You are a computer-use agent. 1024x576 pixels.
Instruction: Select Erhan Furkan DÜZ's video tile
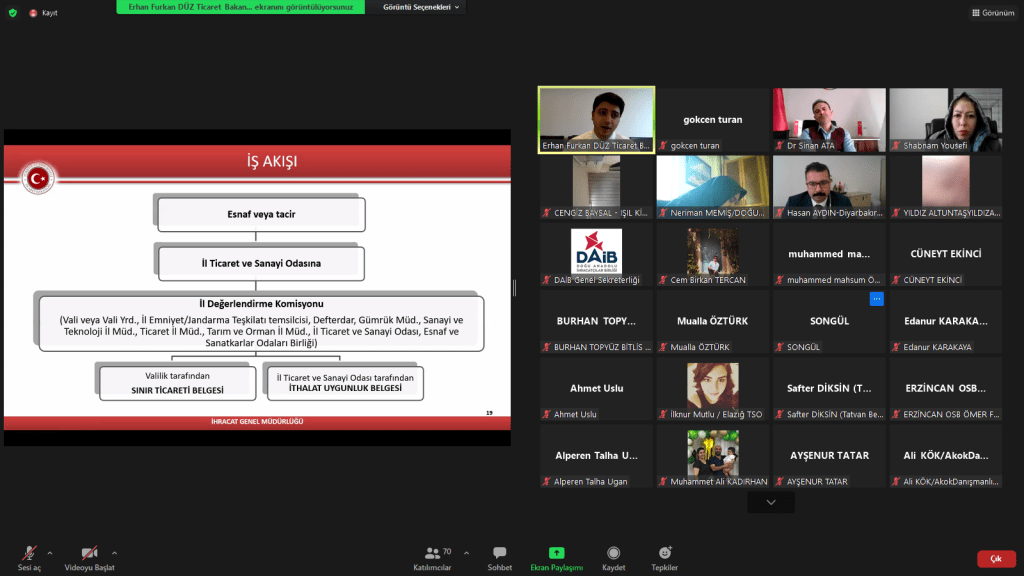tap(596, 119)
